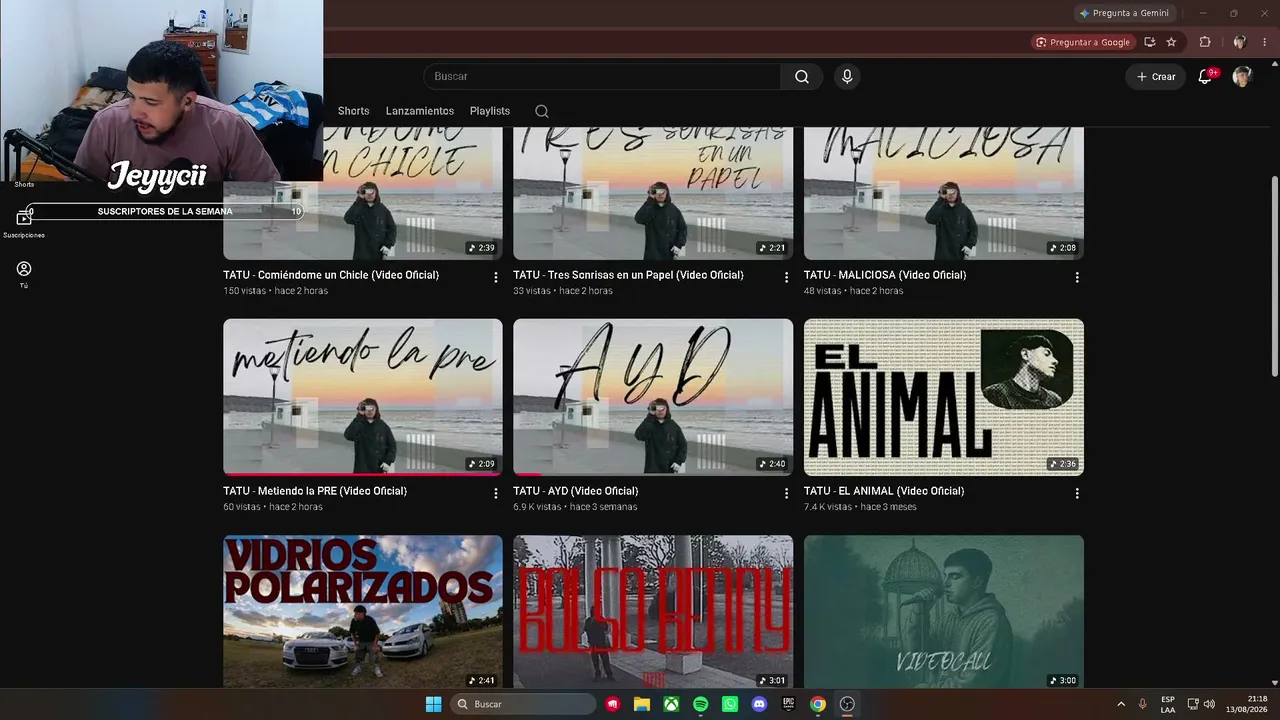Click the Crear button
The image size is (1280, 720).
click(1156, 77)
